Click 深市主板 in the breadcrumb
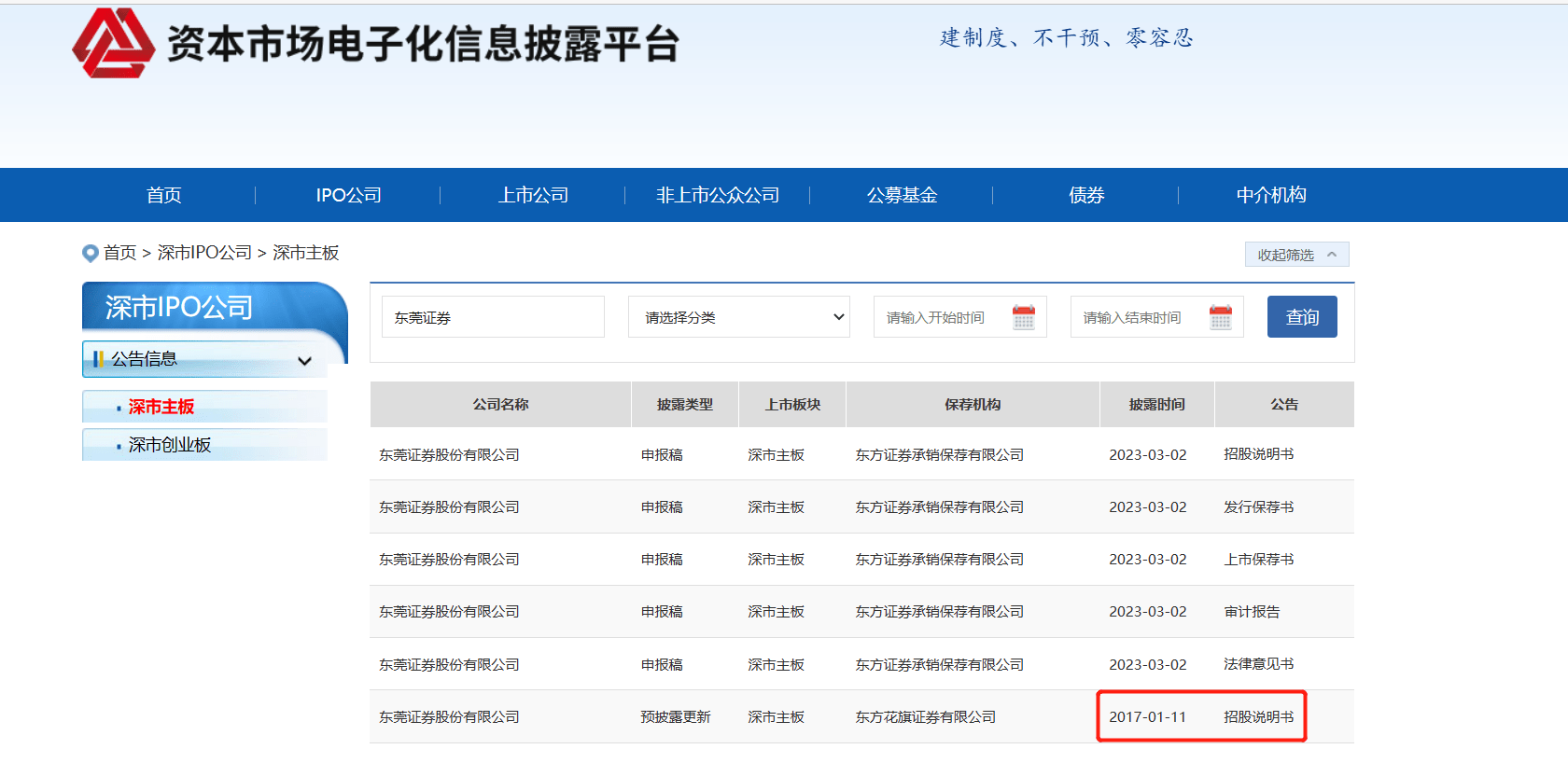Screen dimensions: 1568x763 306,253
